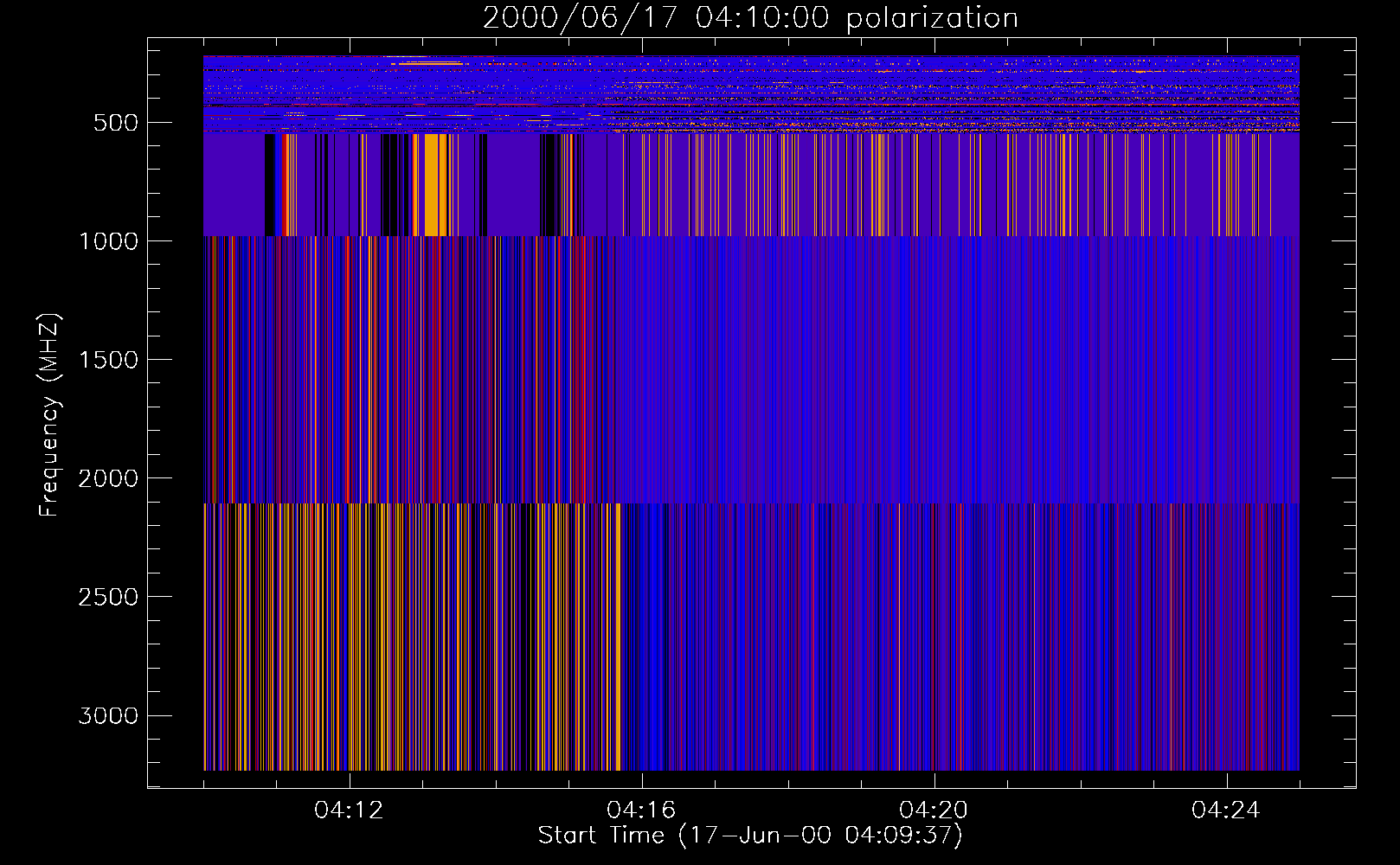Click the 04:12 time tick label

(350, 811)
